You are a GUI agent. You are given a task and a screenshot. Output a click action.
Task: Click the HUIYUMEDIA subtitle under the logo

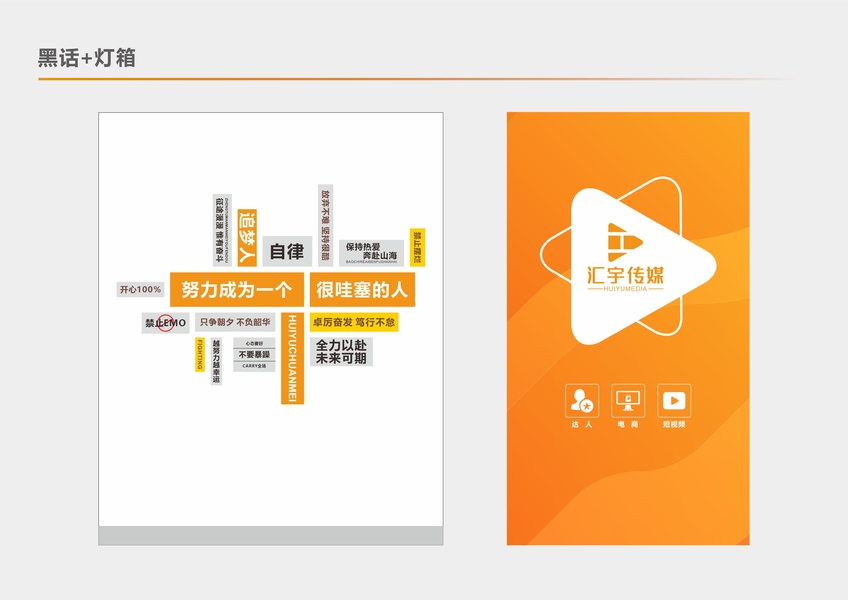625,289
